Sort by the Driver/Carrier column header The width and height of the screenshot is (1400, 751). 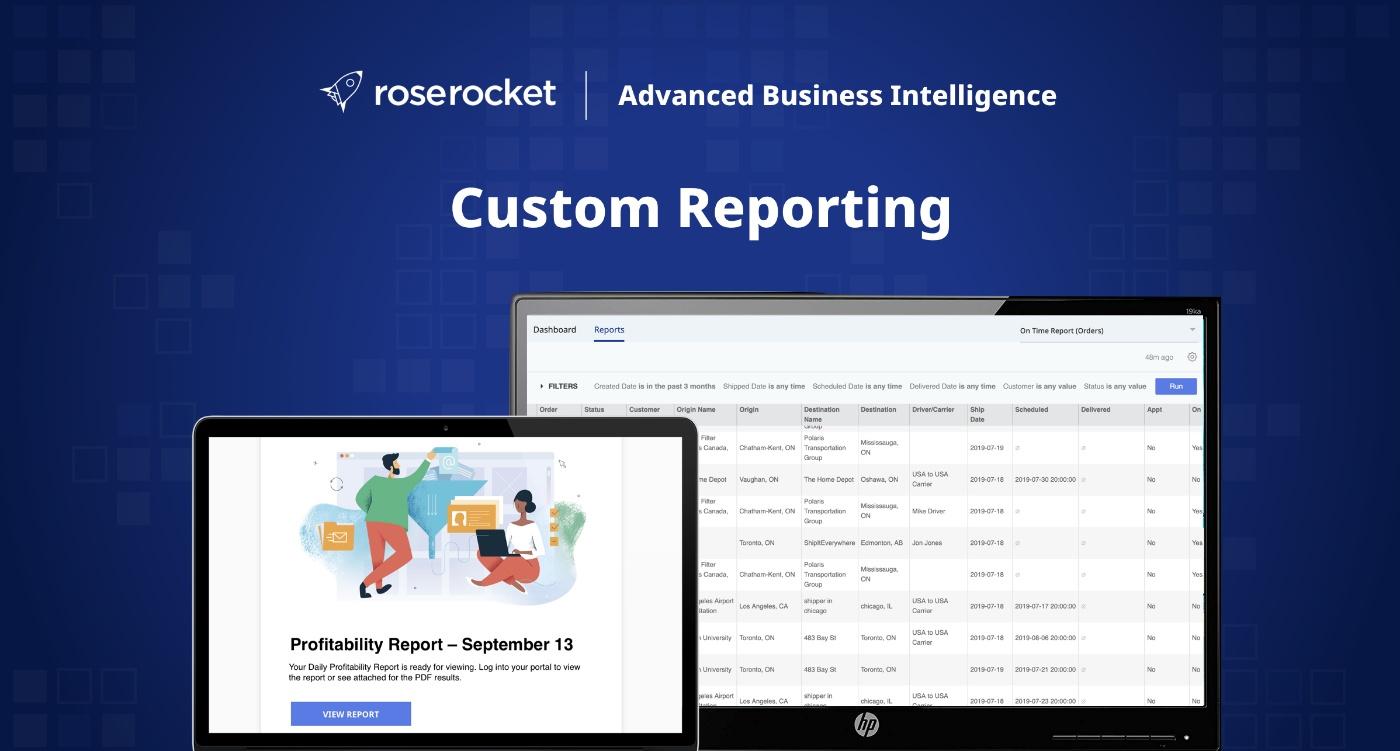pyautogui.click(x=933, y=410)
